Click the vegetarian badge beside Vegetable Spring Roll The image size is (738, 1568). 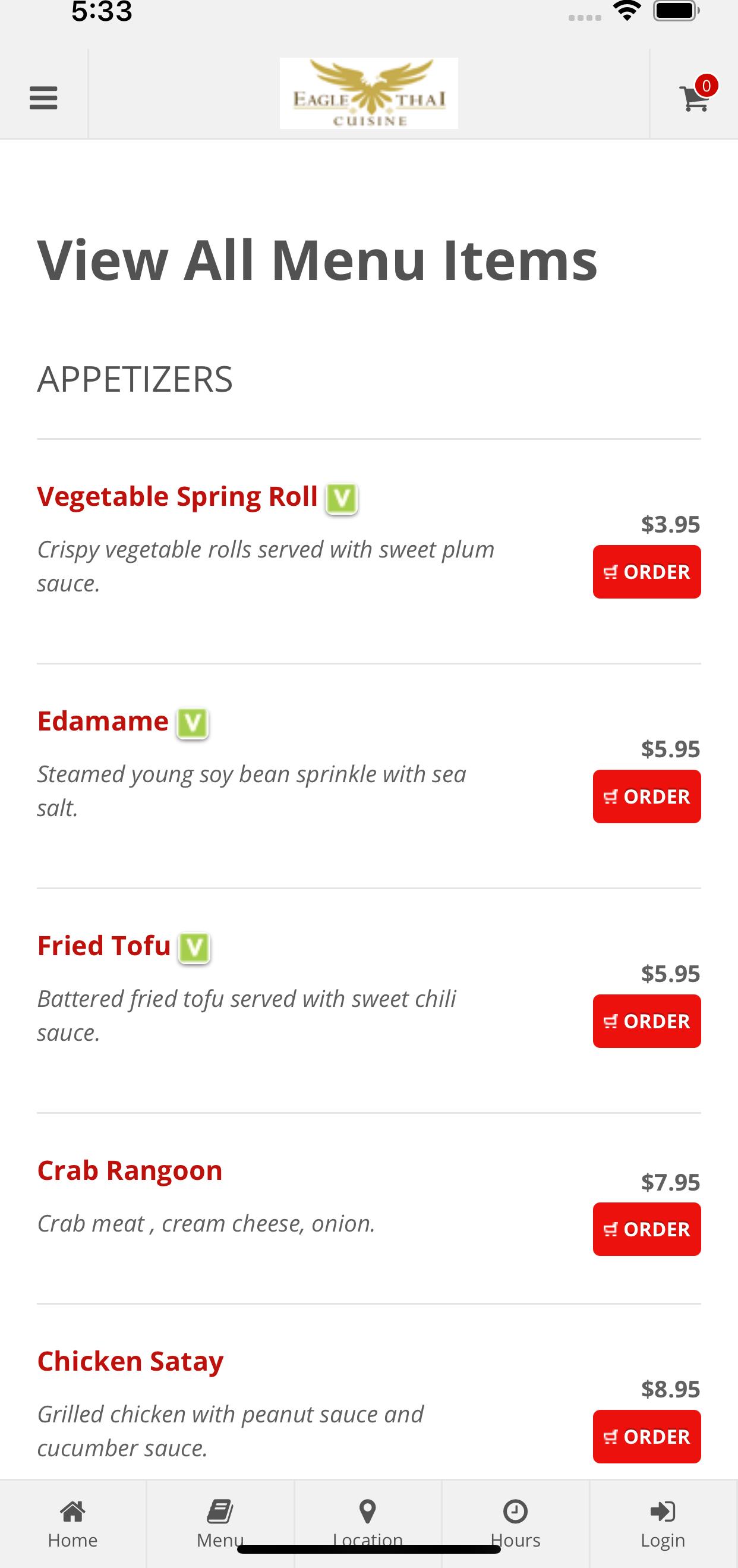coord(341,499)
